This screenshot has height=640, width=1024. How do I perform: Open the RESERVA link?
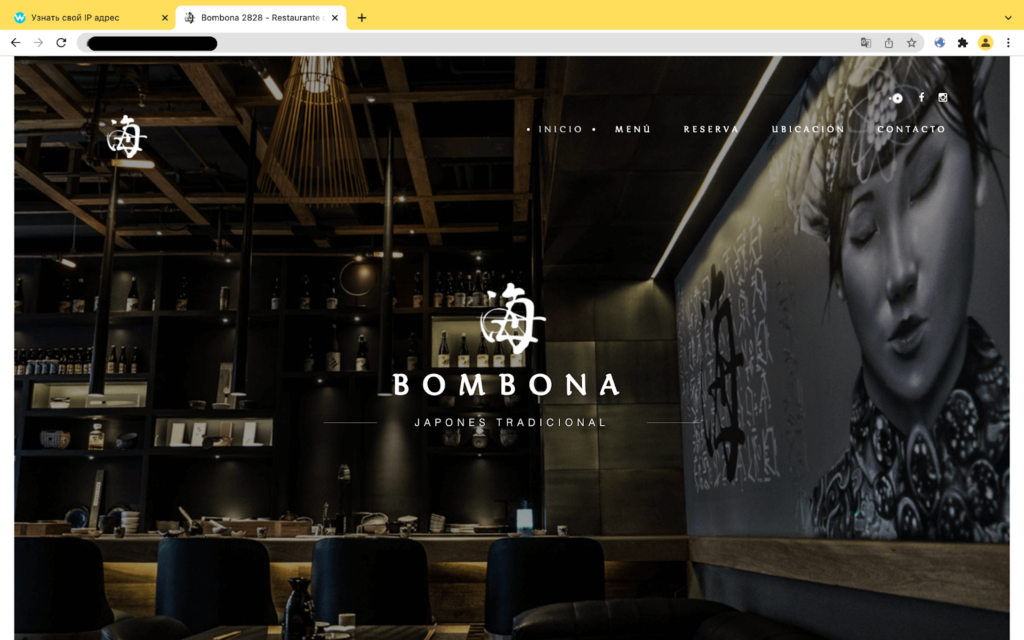pos(711,129)
